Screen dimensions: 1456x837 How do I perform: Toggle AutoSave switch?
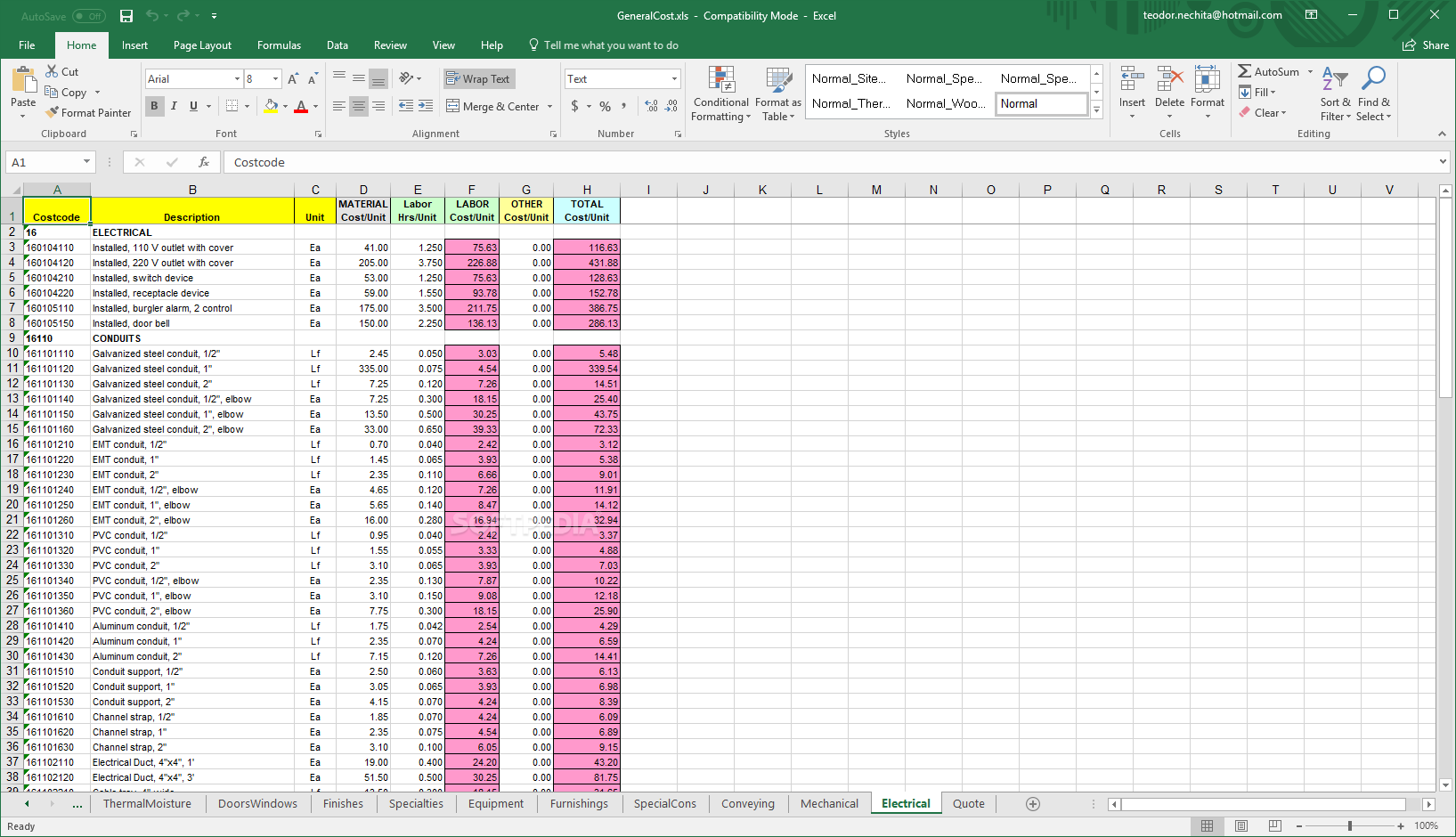point(88,16)
